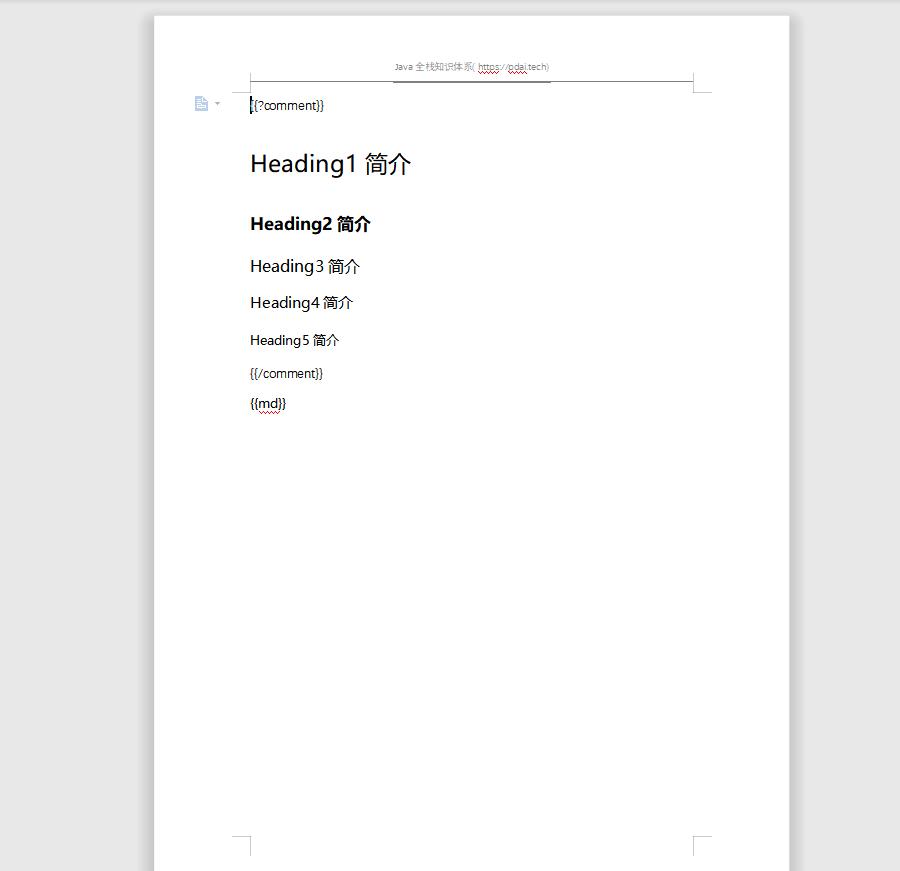900x871 pixels.
Task: Open the paste options dropdown arrow
Action: 218,104
